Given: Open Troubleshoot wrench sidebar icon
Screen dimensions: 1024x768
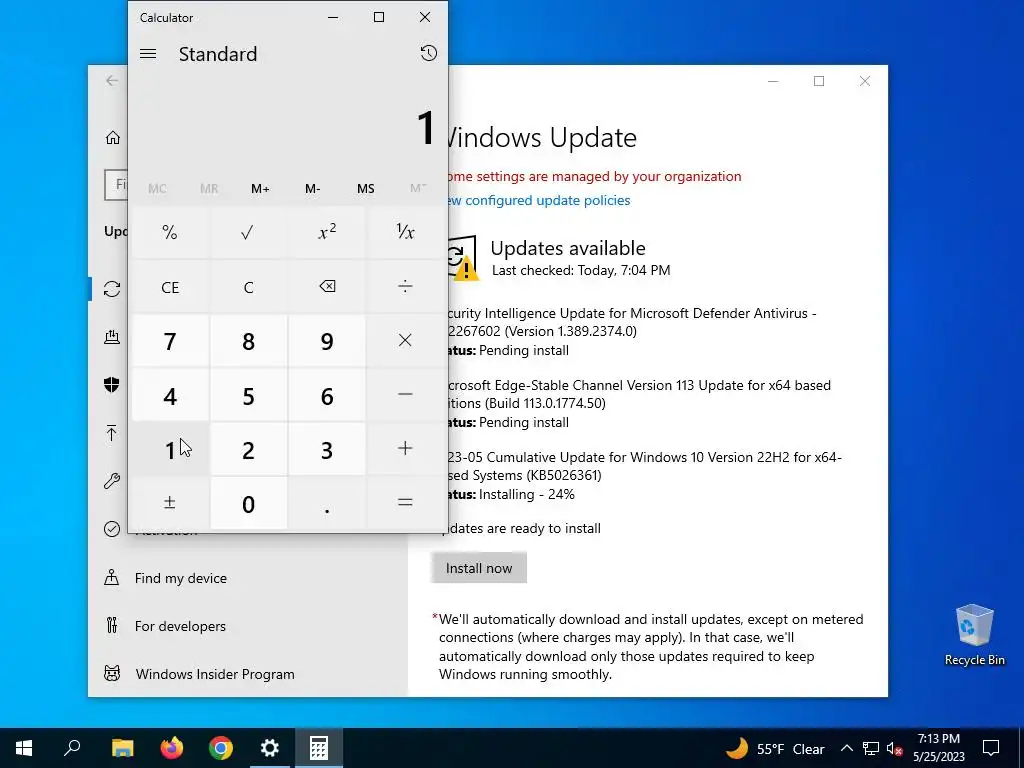Looking at the screenshot, I should click(112, 481).
